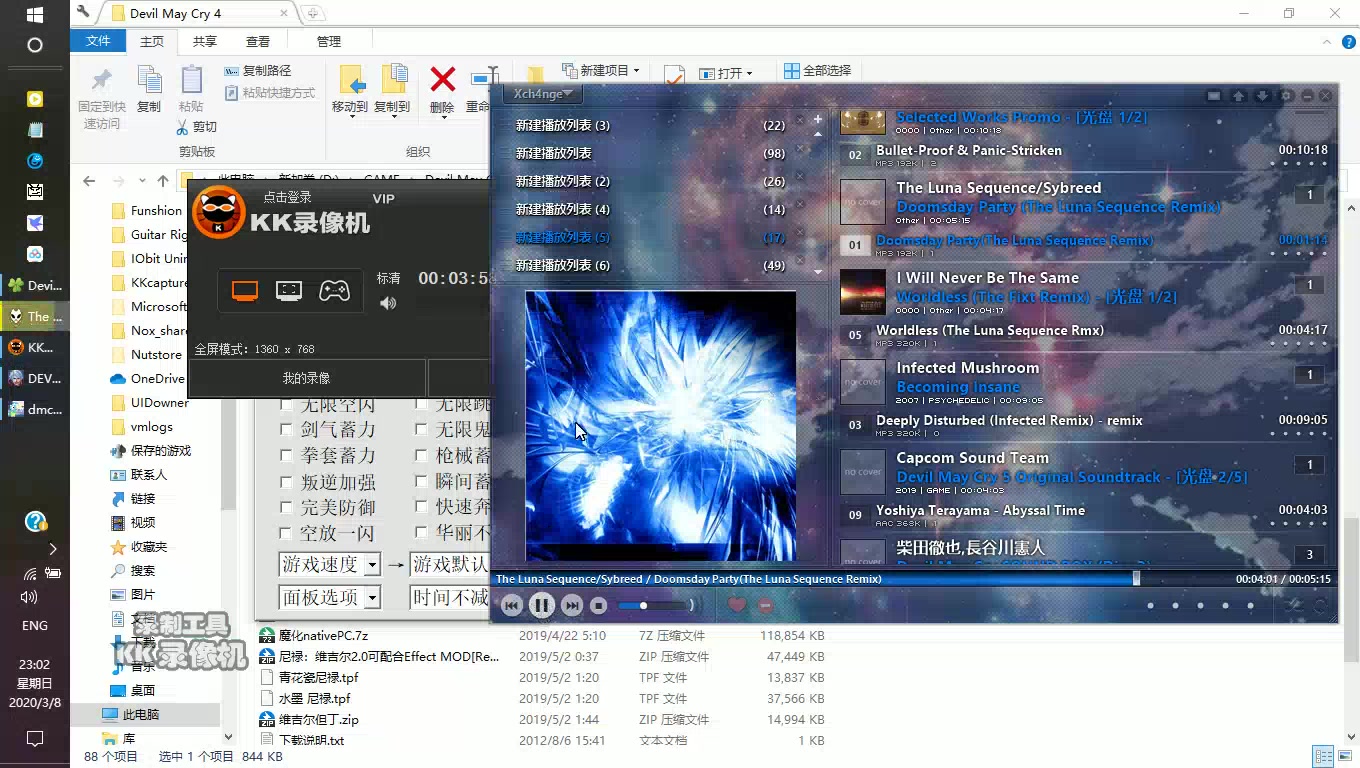
Task: Stop music playback
Action: [x=598, y=605]
